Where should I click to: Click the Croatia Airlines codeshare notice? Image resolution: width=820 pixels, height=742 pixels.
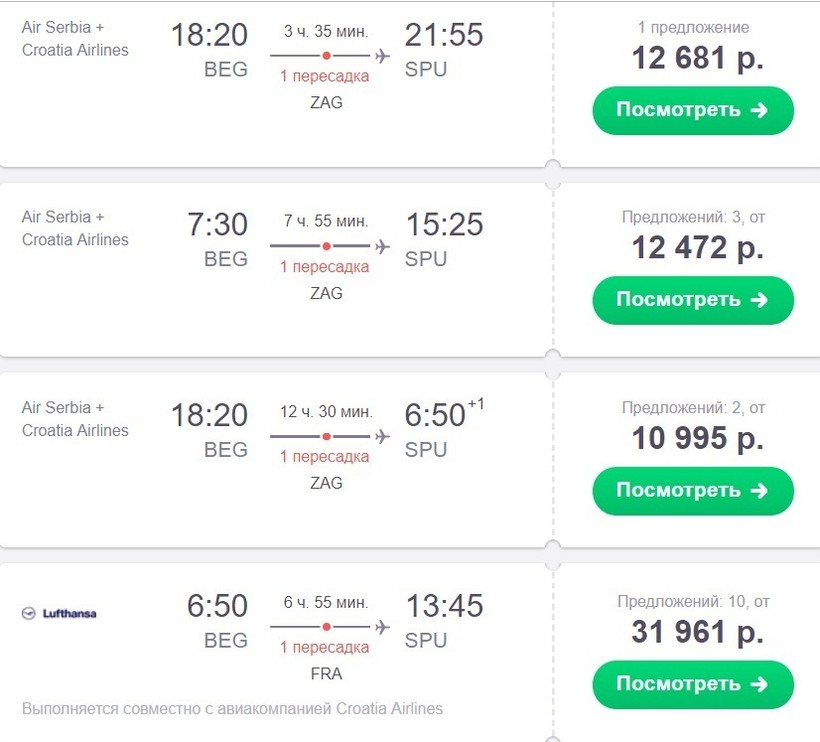point(232,709)
